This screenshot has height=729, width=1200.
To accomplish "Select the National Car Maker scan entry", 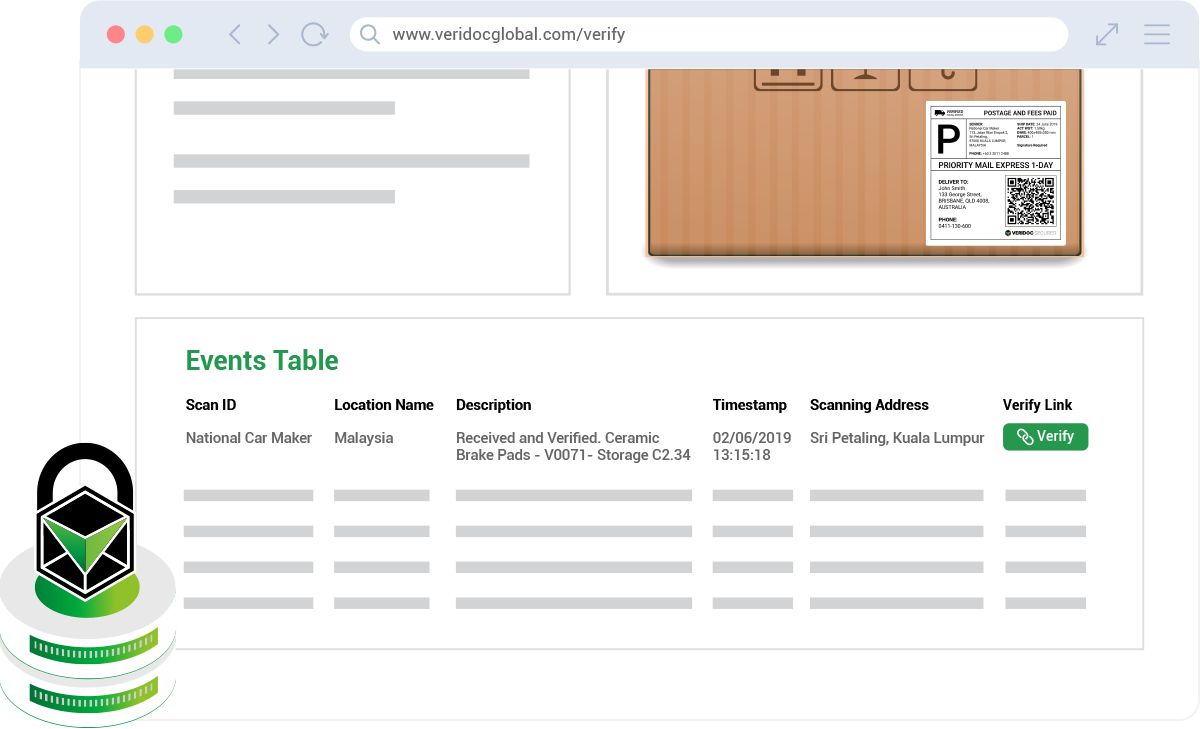I will (249, 438).
